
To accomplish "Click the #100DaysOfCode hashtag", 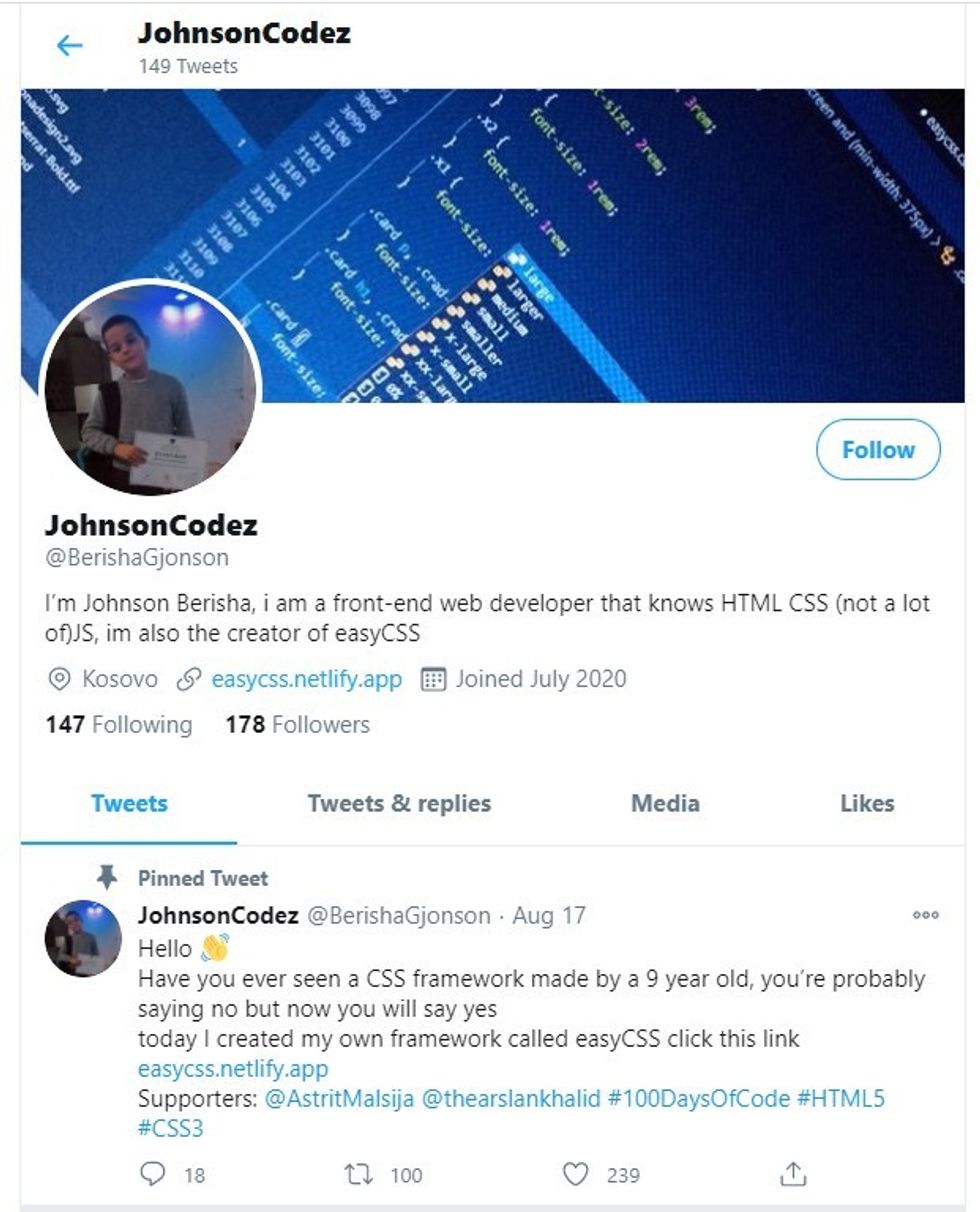I will pyautogui.click(x=698, y=1099).
